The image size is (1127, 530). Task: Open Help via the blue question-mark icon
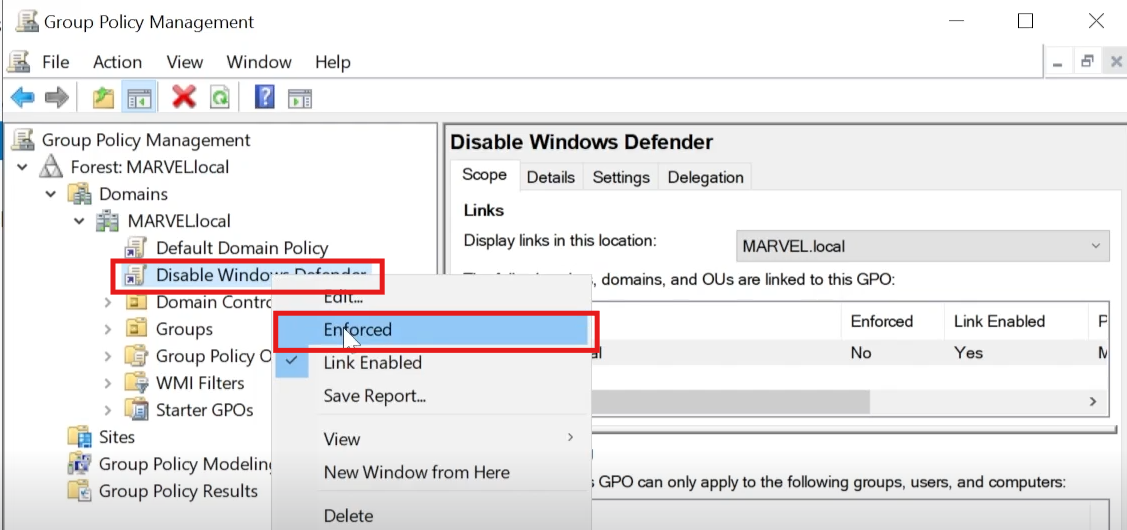[264, 96]
